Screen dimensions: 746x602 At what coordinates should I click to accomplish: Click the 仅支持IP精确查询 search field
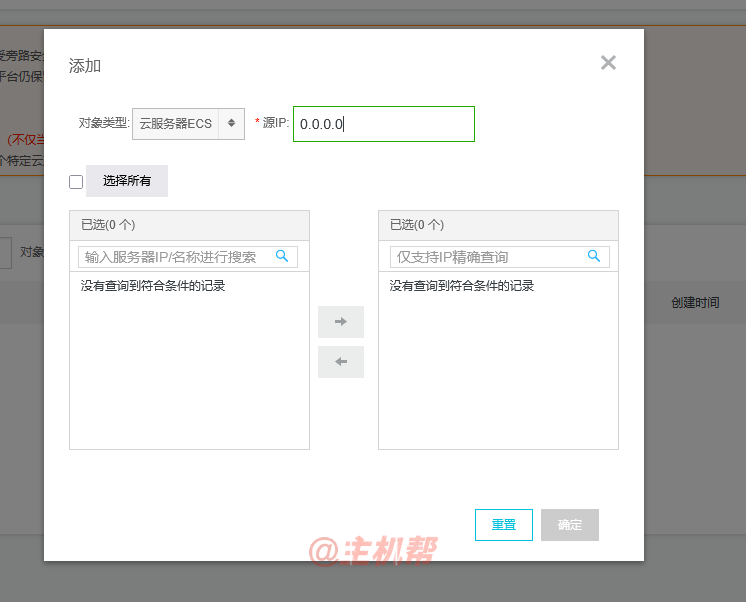click(x=500, y=257)
